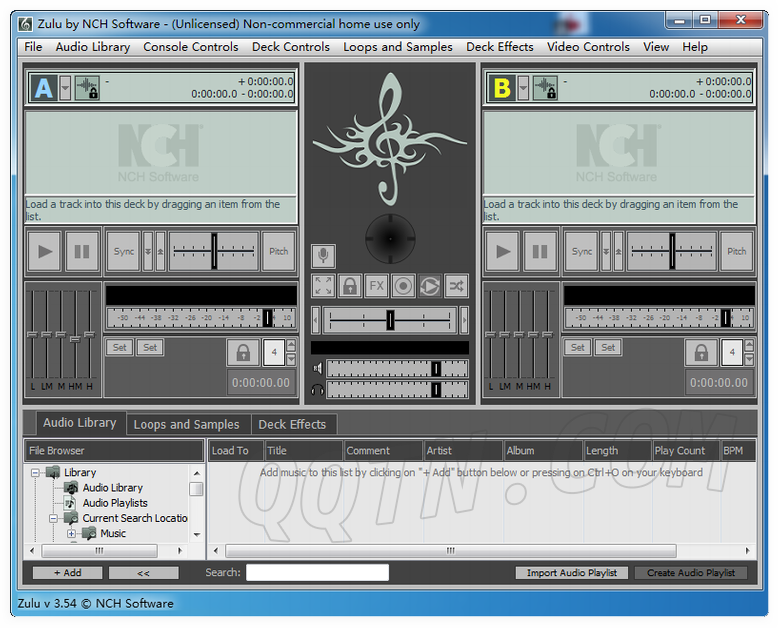Screen dimensions: 780x628
Task: Click the Search input field
Action: [317, 573]
